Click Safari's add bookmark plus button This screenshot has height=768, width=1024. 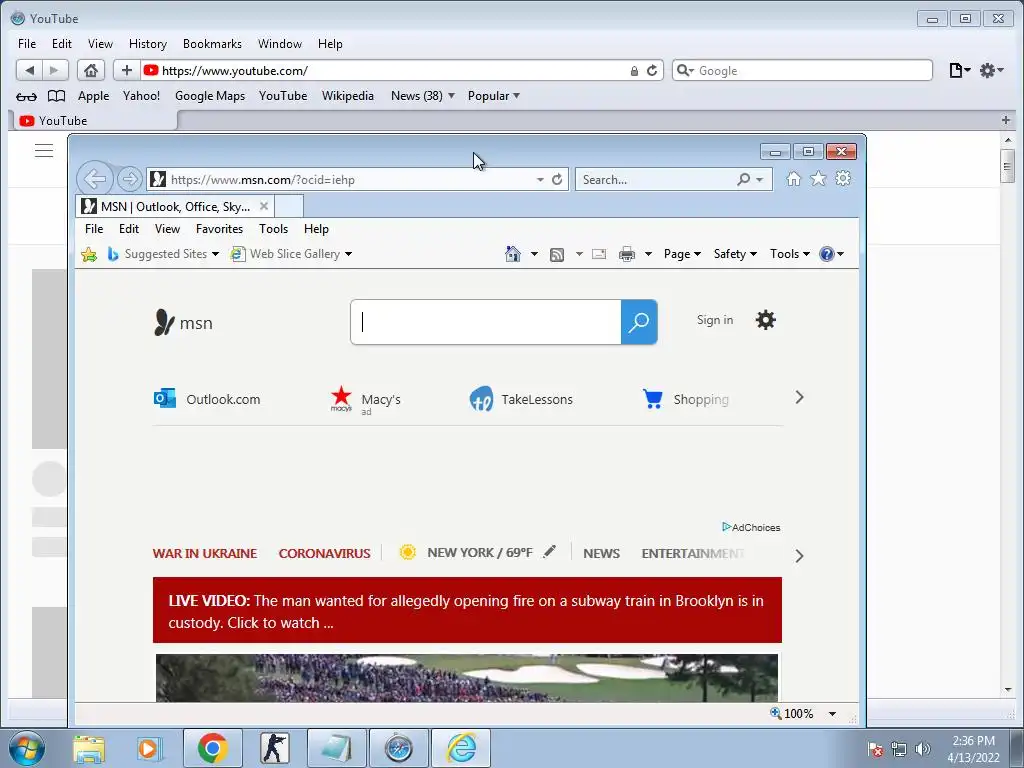127,71
